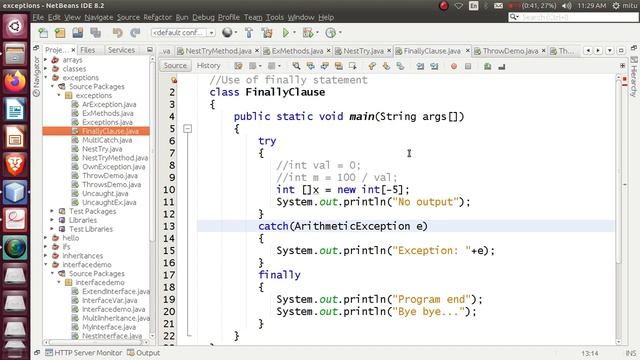Click the search field in menu bar
Image resolution: width=640 pixels, height=360 pixels.
pos(573,17)
